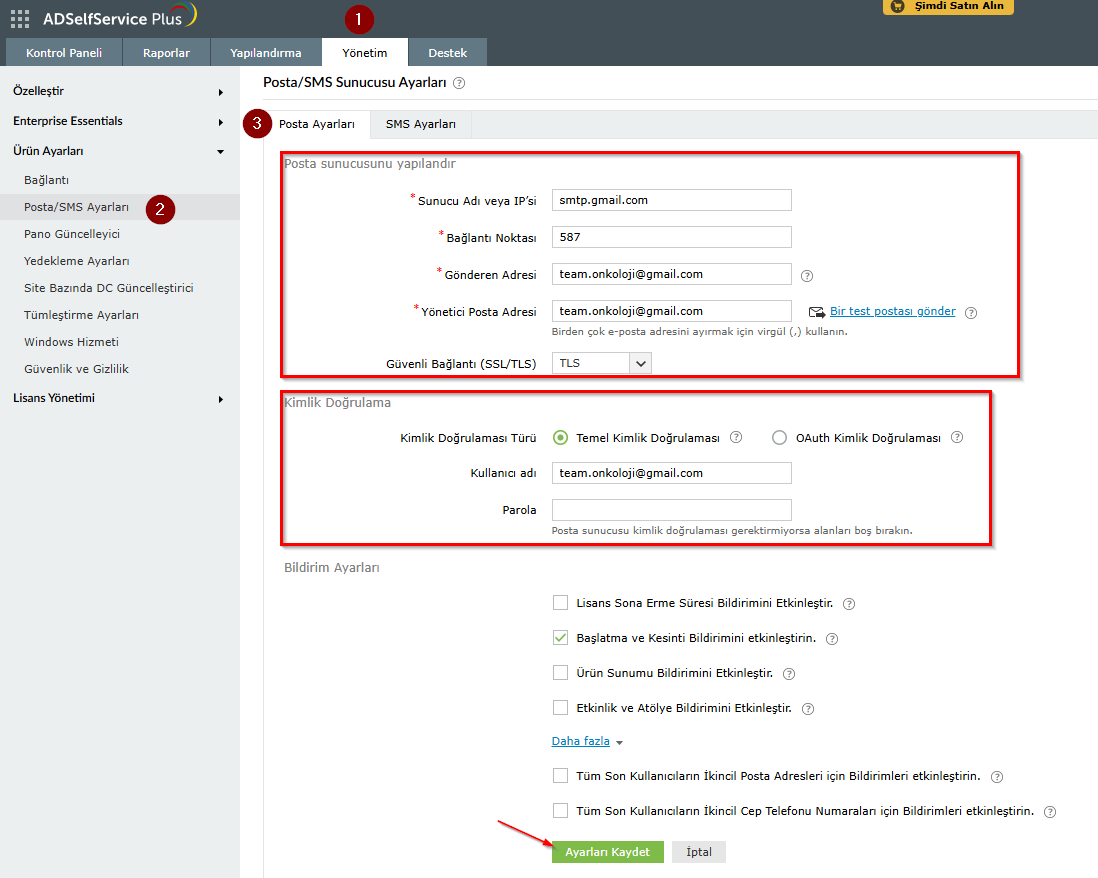The height and width of the screenshot is (878, 1098).
Task: Click help icon for Etkinlik ve Atölye Bildirimi
Action: point(807,709)
